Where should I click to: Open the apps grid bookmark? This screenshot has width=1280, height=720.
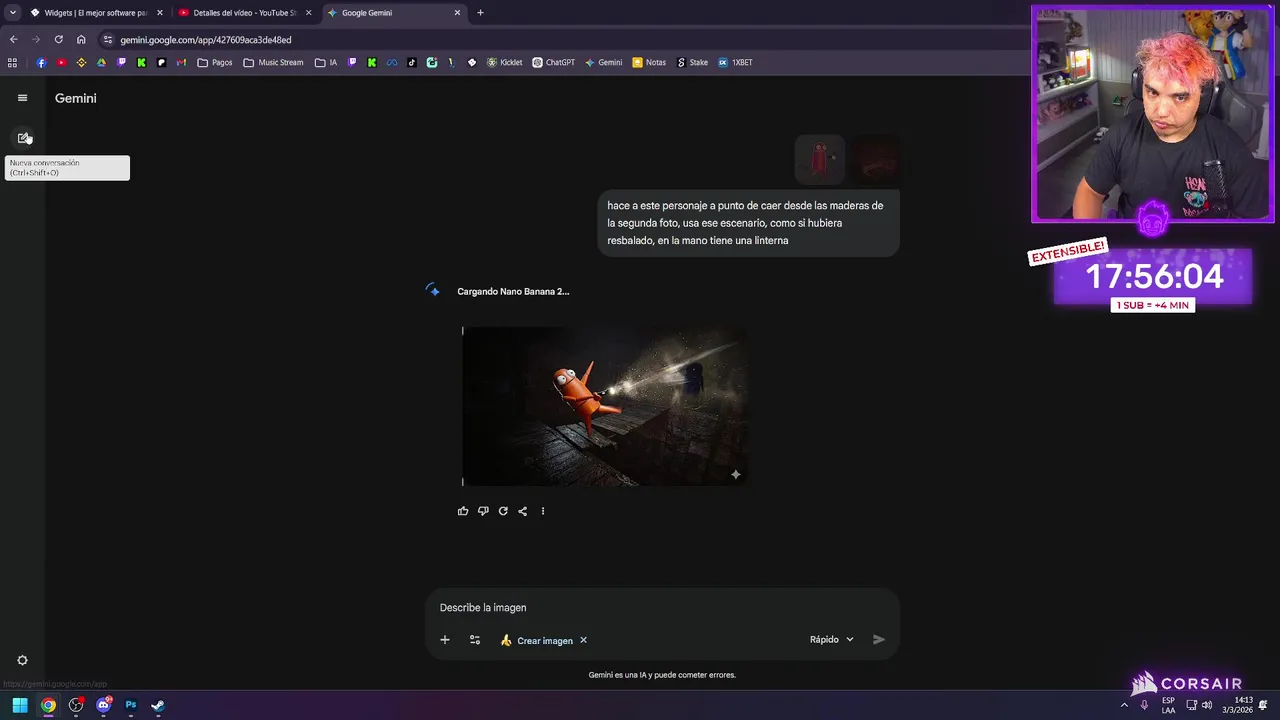tap(12, 62)
